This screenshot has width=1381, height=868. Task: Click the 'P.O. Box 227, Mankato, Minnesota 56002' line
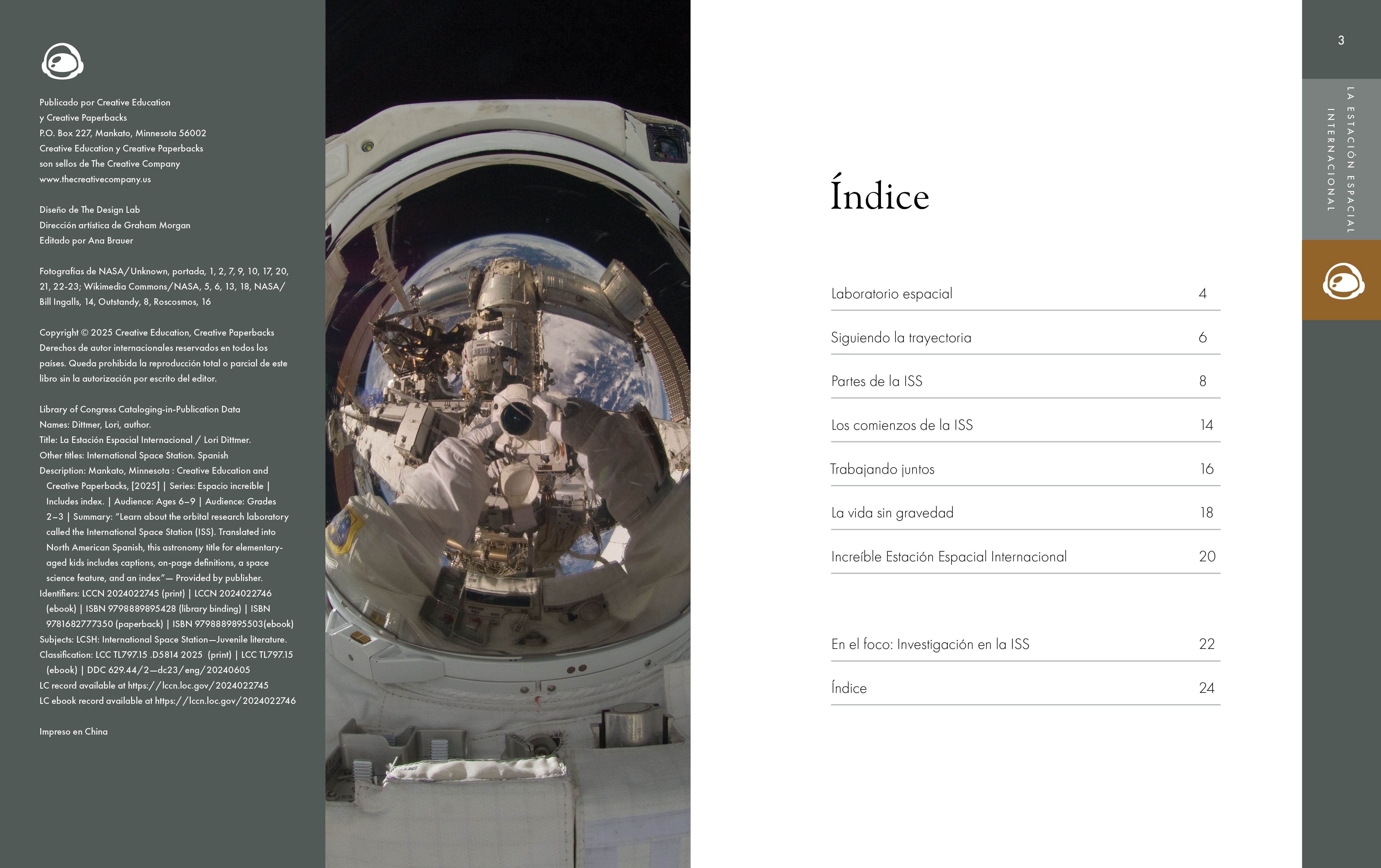pyautogui.click(x=123, y=133)
